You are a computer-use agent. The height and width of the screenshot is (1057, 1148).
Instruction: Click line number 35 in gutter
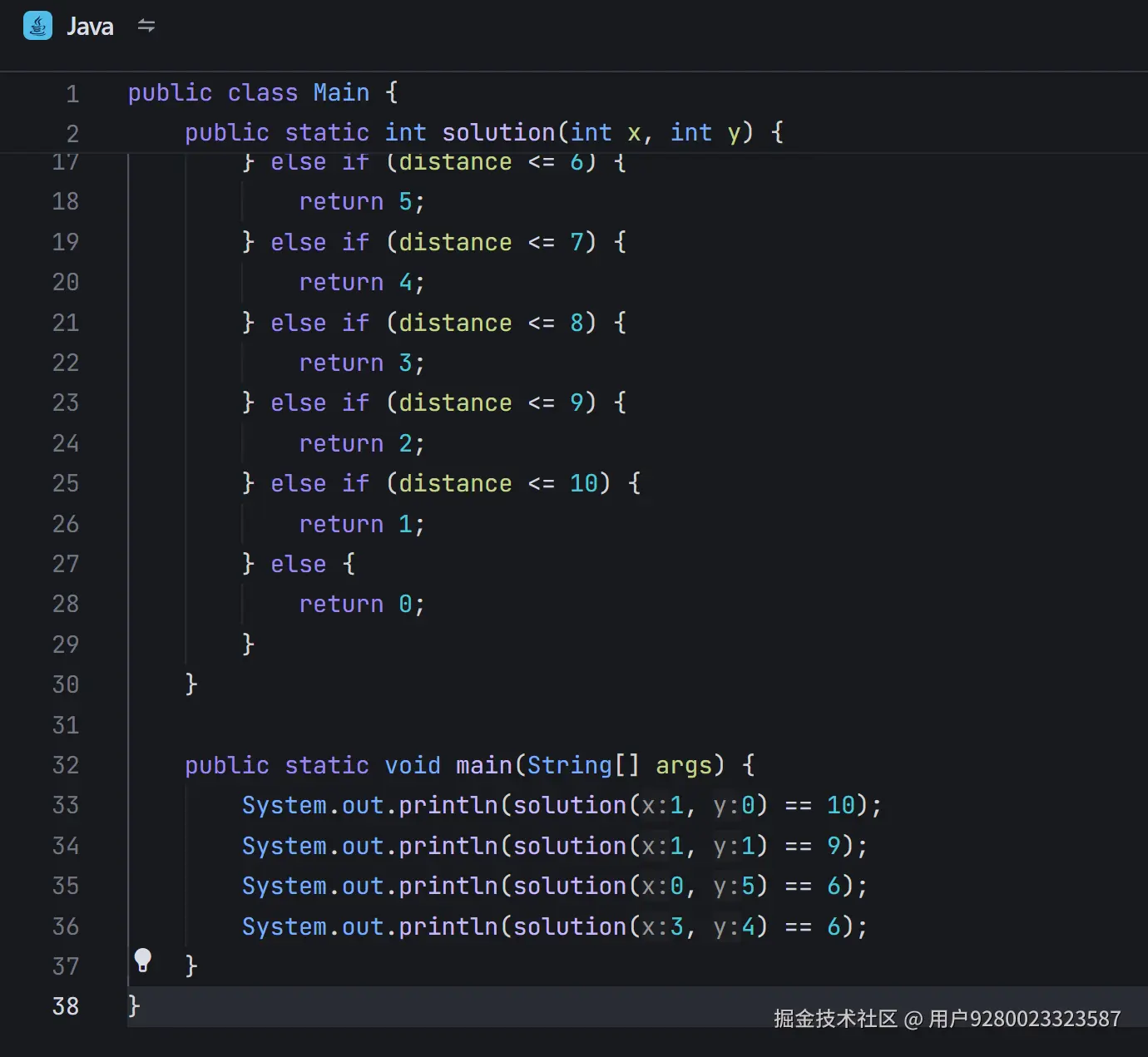(66, 886)
